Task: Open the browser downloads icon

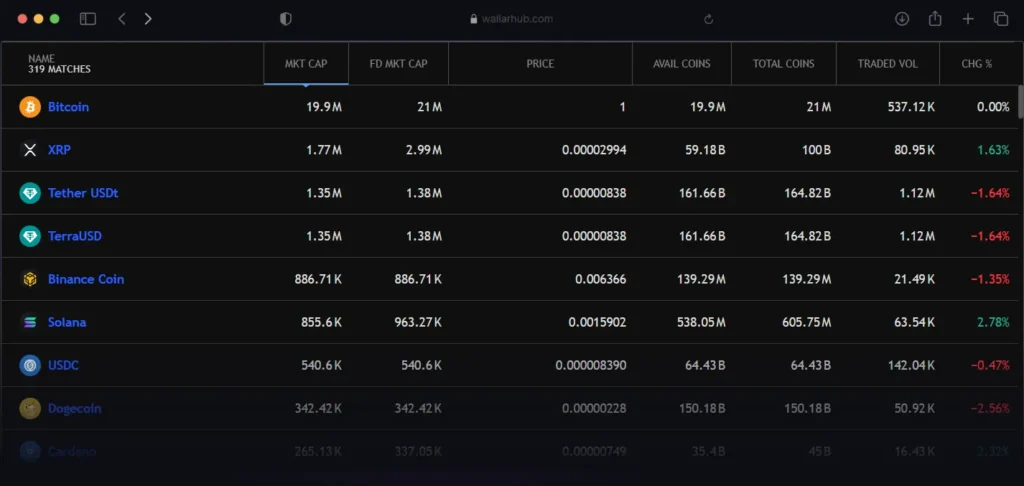Action: click(x=902, y=19)
